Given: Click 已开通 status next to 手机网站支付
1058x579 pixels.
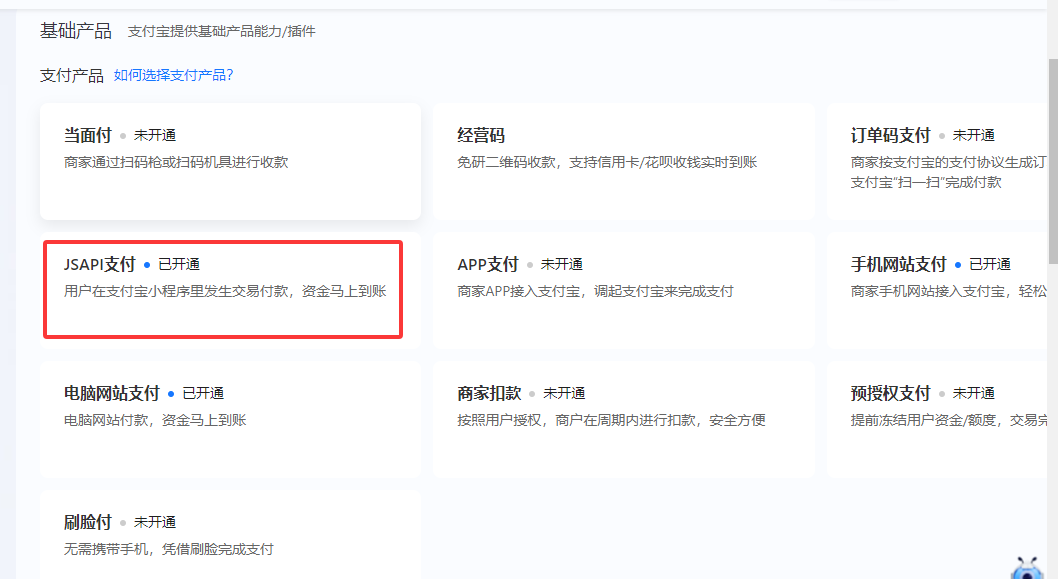Looking at the screenshot, I should [x=989, y=265].
